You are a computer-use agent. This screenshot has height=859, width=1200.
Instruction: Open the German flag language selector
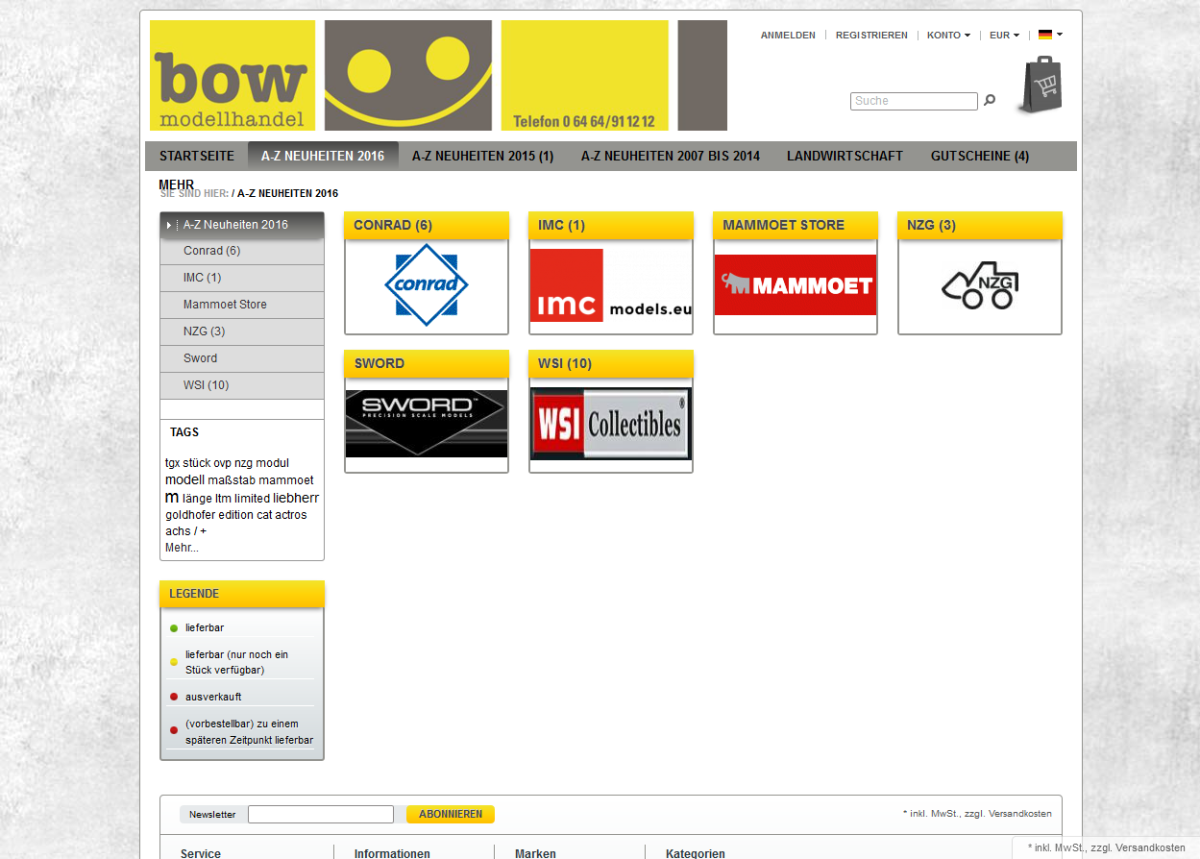(1050, 35)
